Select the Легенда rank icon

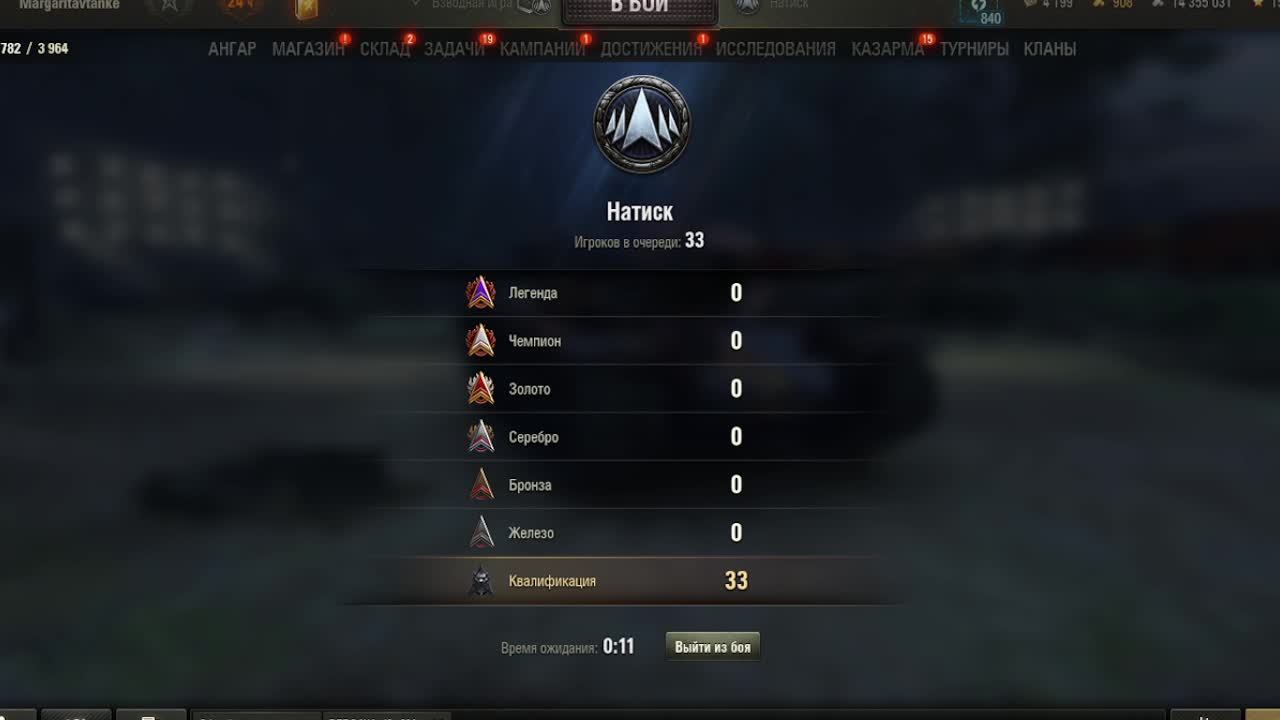pyautogui.click(x=481, y=293)
